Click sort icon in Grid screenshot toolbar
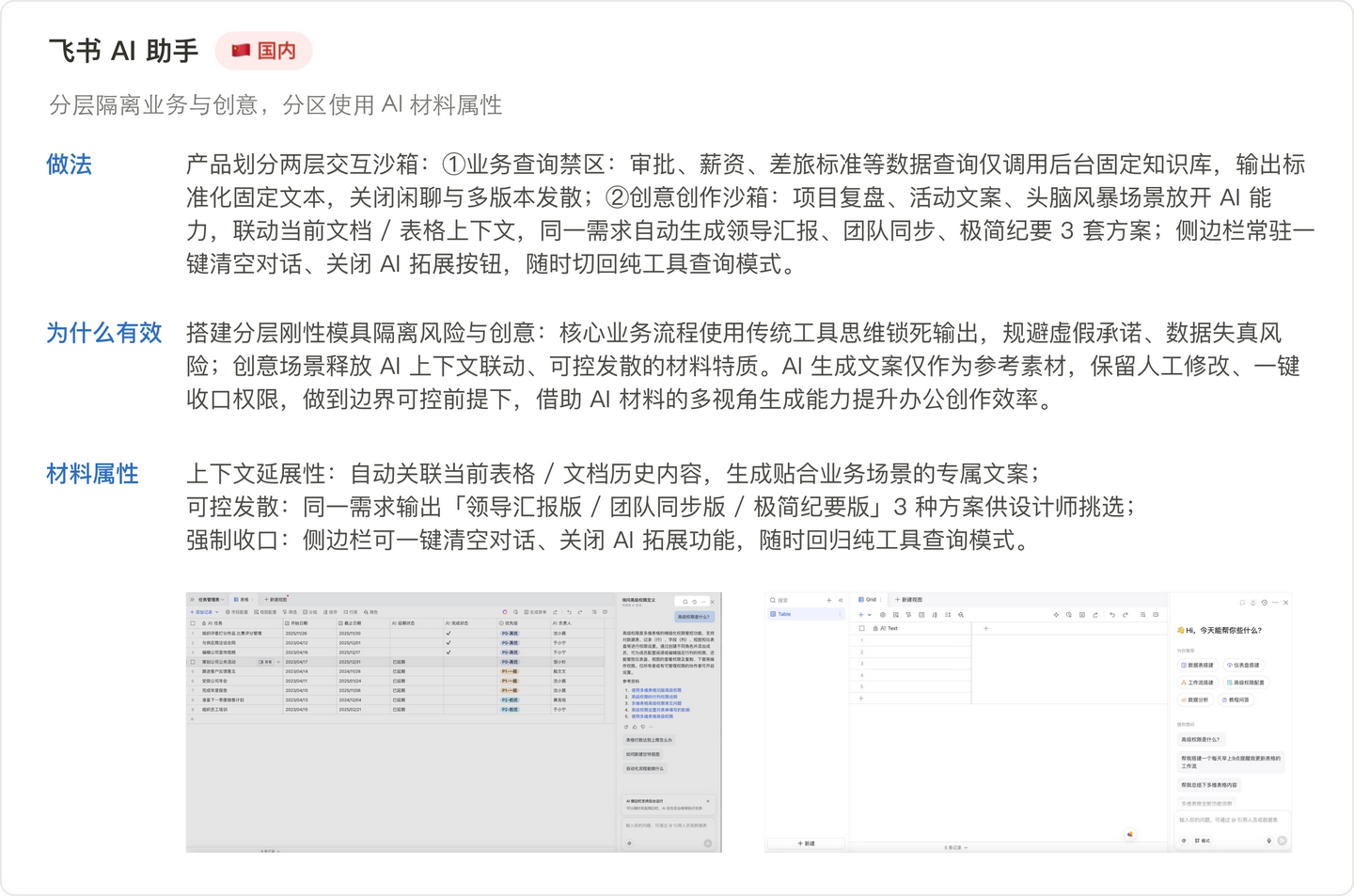1354x896 pixels. pyautogui.click(x=935, y=615)
